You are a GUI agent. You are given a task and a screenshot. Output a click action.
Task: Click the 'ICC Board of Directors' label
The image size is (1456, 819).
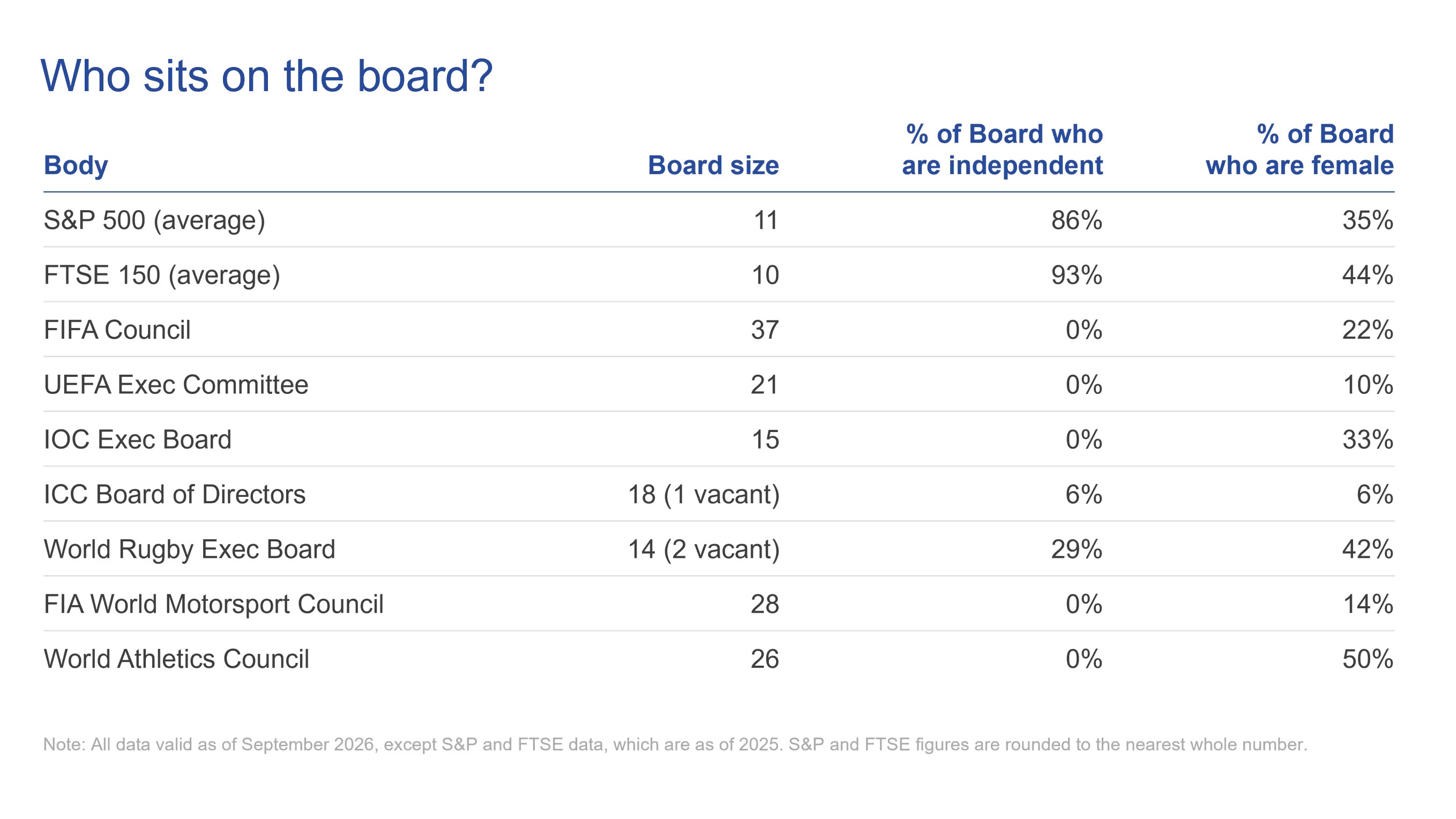coord(175,495)
